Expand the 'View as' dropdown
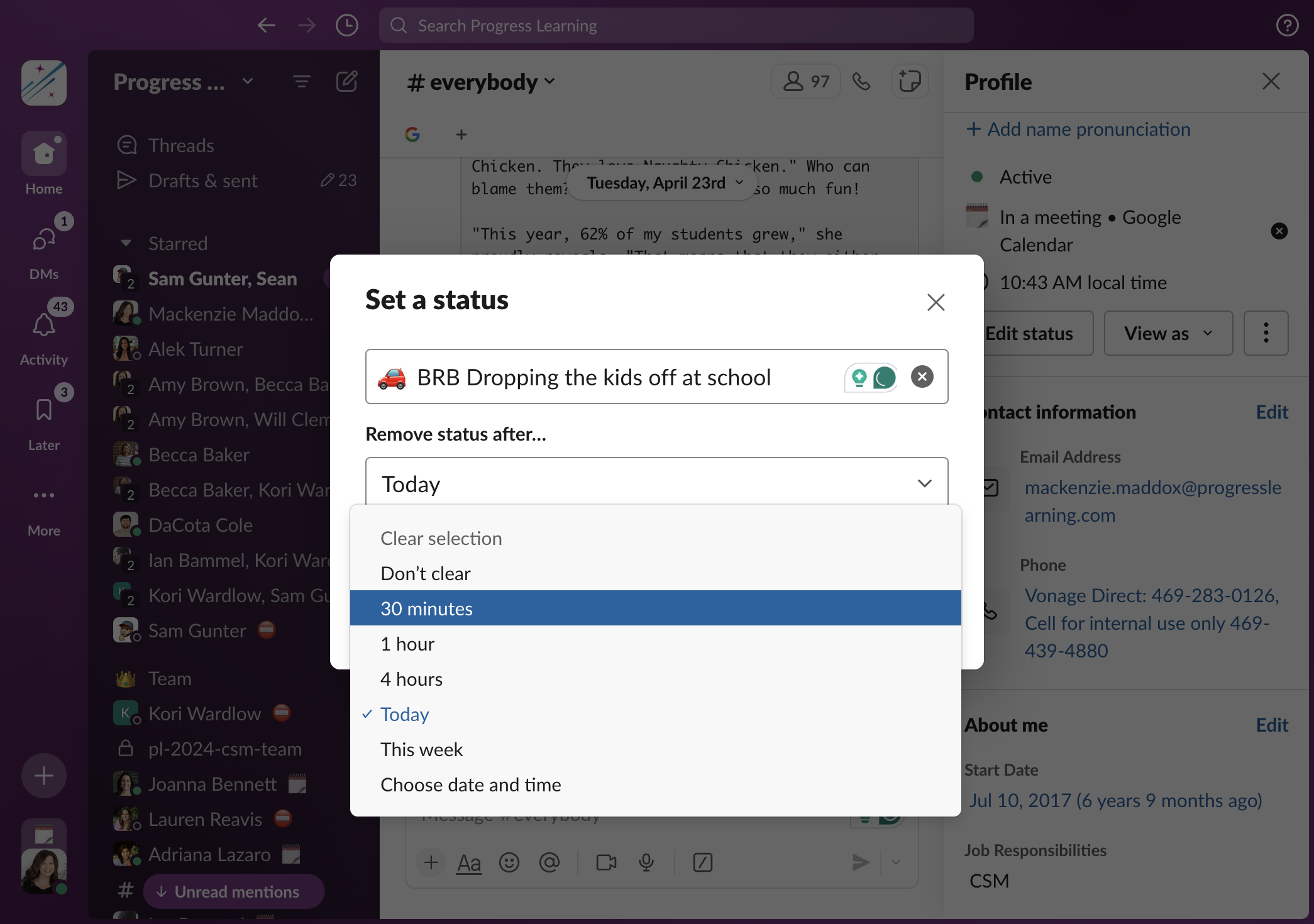Screen dimensions: 1314x924 [1168, 333]
